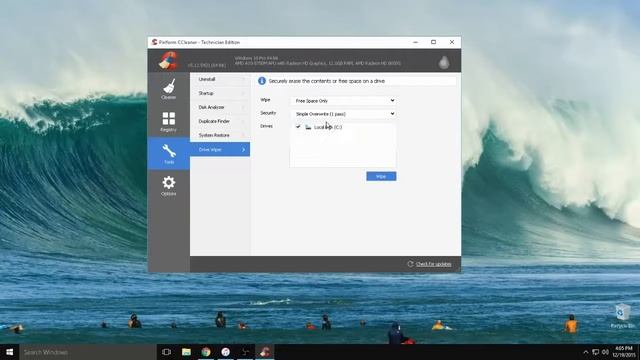640x360 pixels.
Task: Open the Cleaner section in the sidebar
Action: [169, 89]
